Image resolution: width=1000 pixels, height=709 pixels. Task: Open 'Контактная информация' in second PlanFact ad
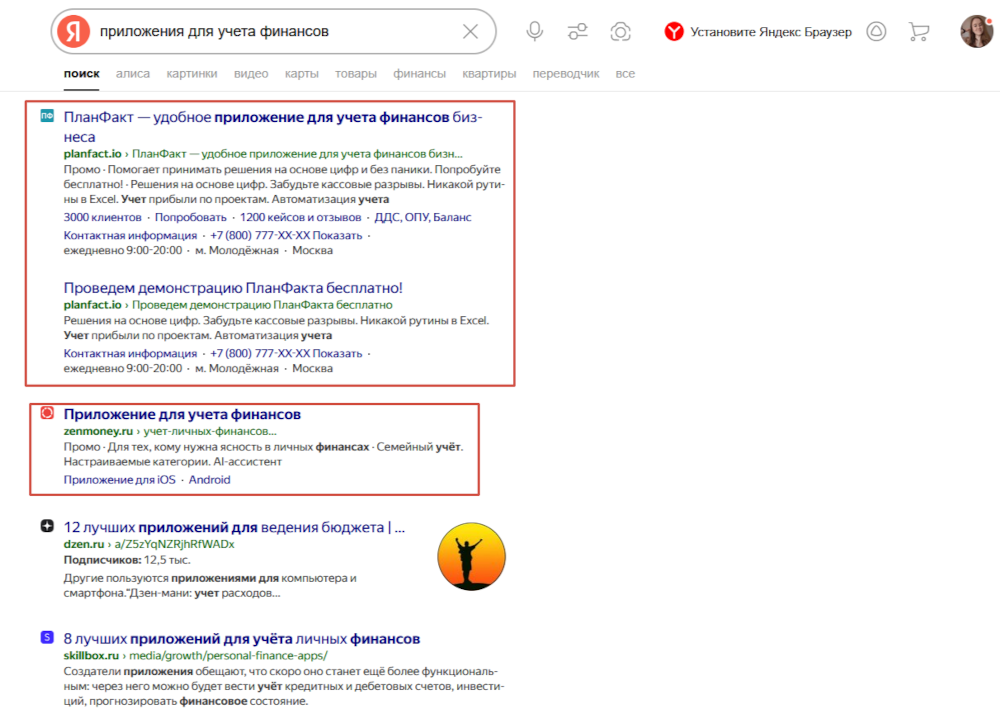pos(130,353)
